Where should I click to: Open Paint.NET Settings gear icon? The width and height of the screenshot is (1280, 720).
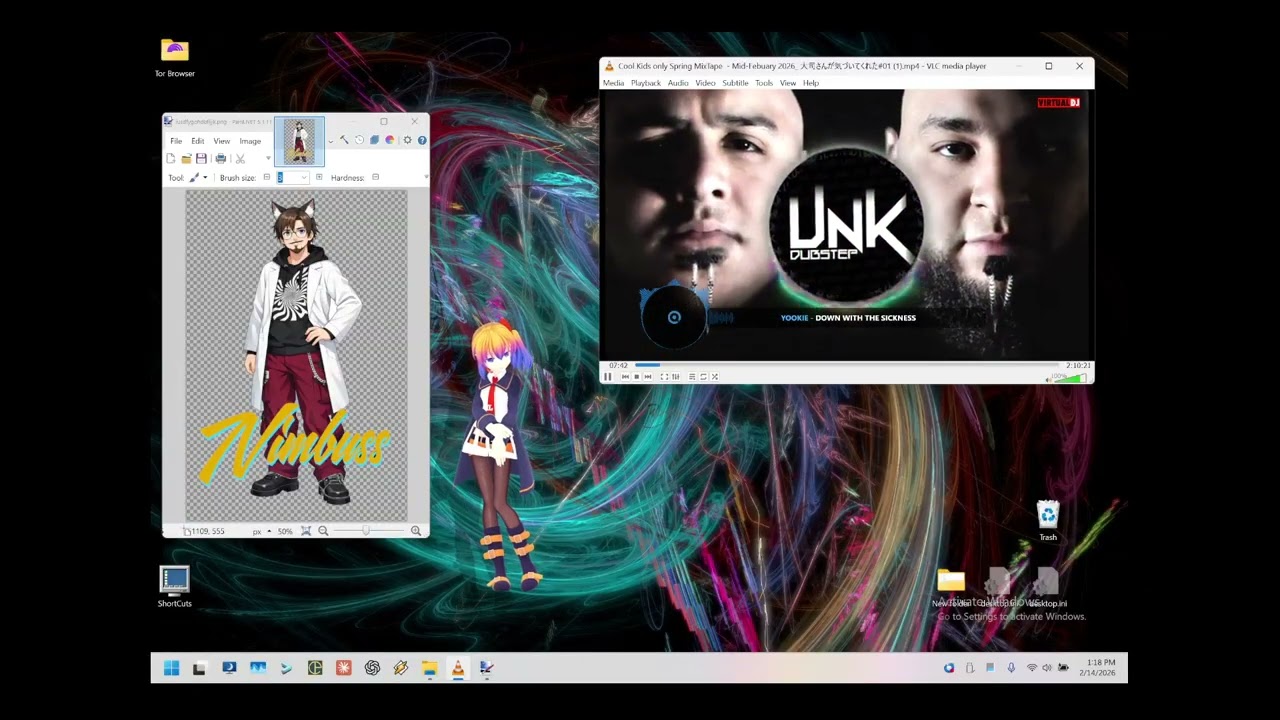coord(407,140)
